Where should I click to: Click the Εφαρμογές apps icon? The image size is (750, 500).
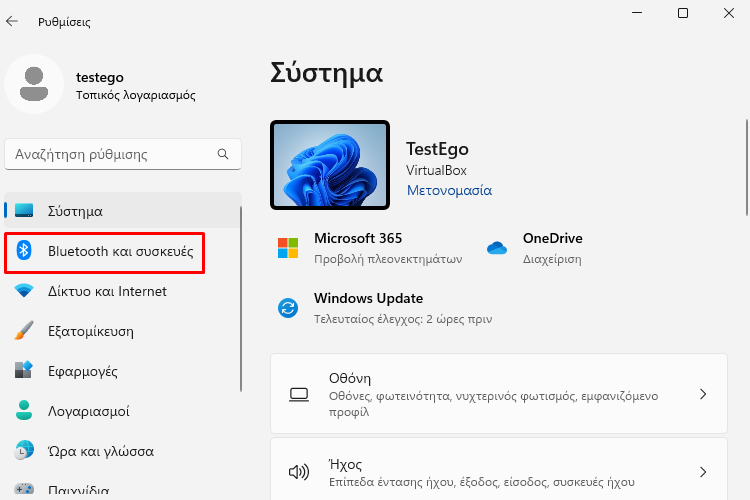point(24,370)
